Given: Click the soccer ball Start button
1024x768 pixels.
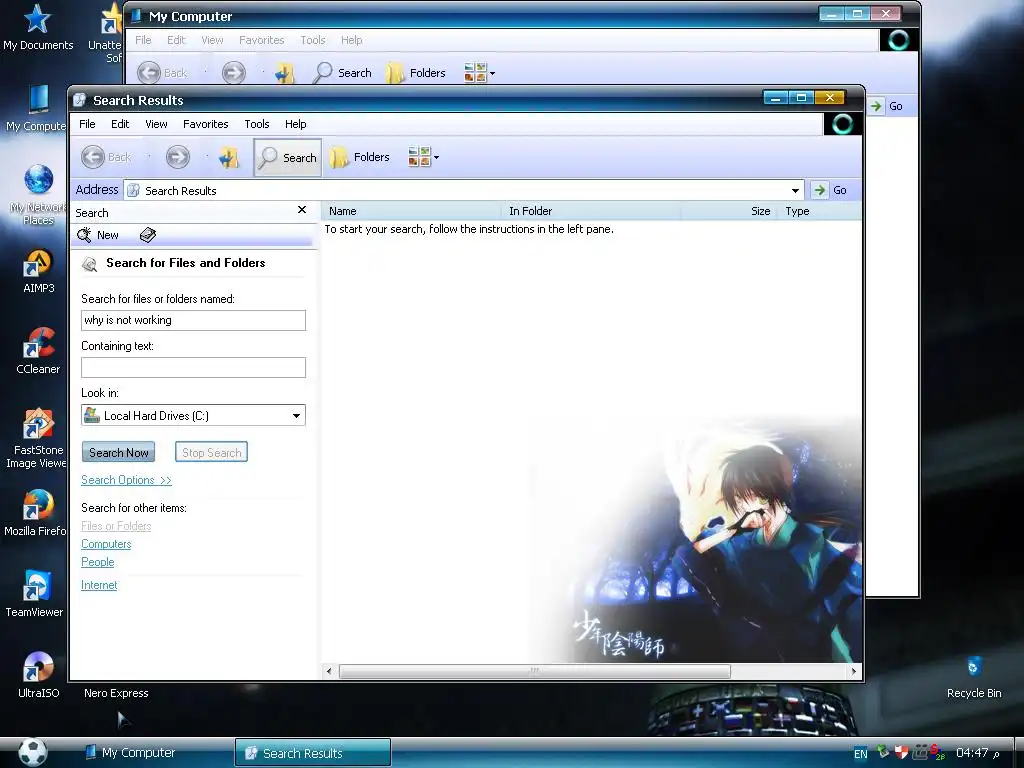Looking at the screenshot, I should pos(32,752).
